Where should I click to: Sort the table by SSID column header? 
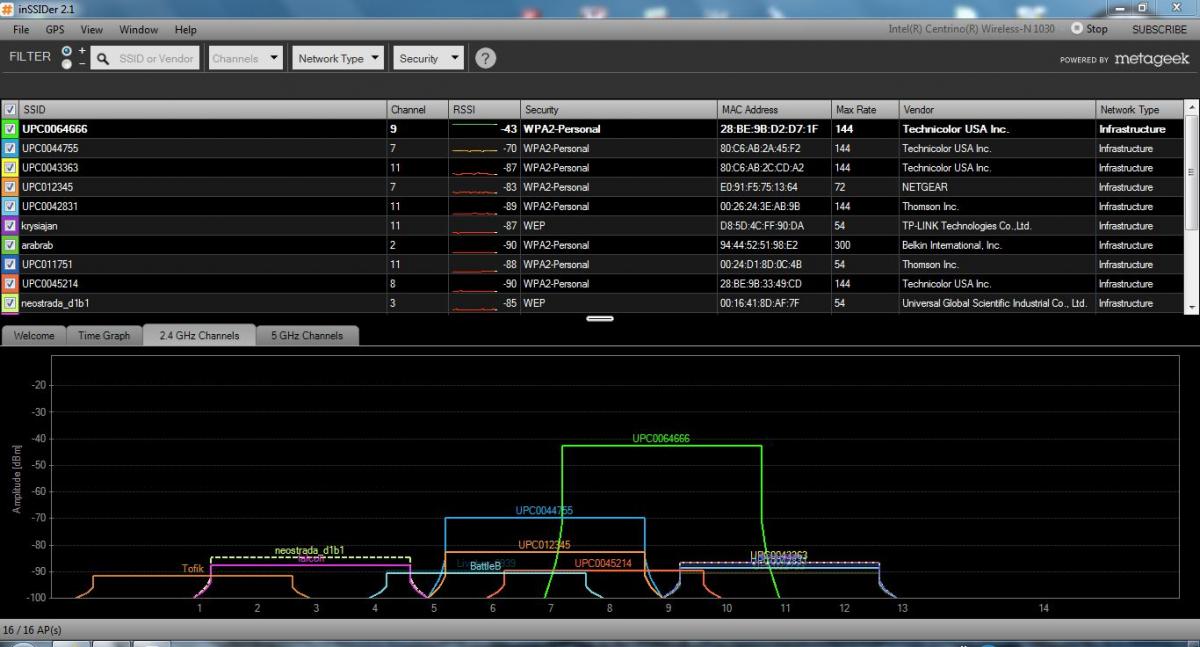[x=203, y=109]
